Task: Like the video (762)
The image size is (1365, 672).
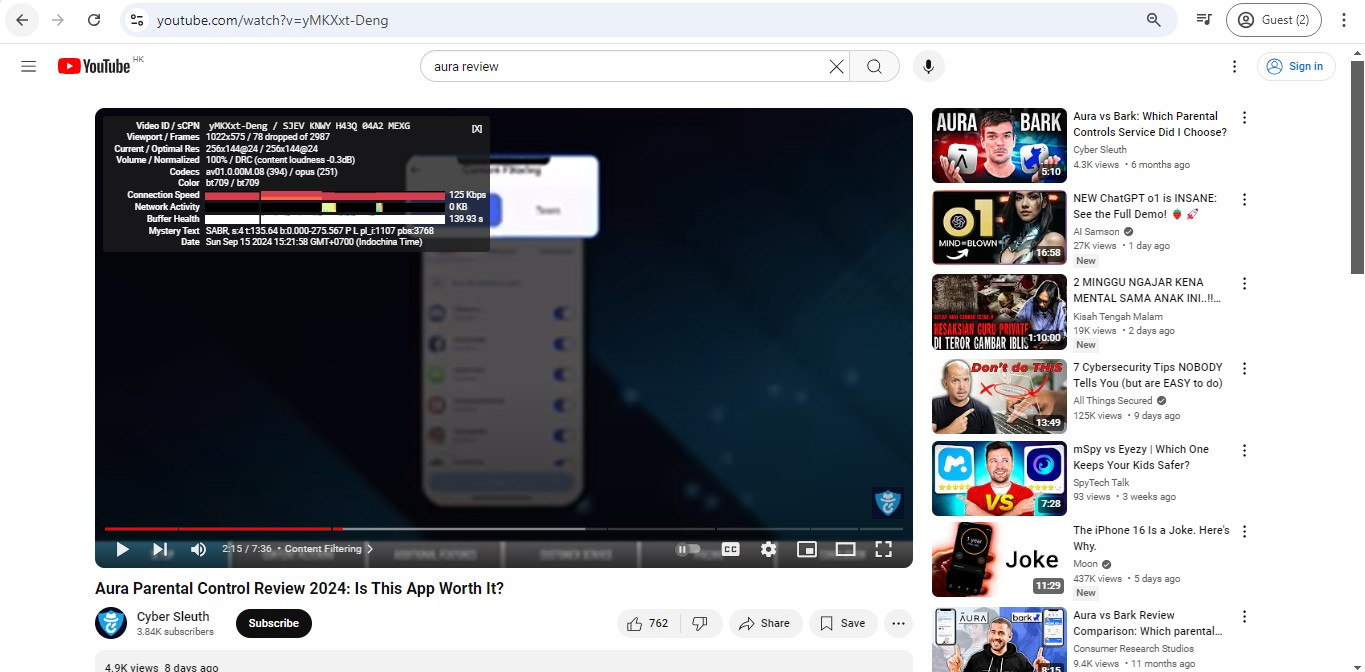Action: coord(647,623)
